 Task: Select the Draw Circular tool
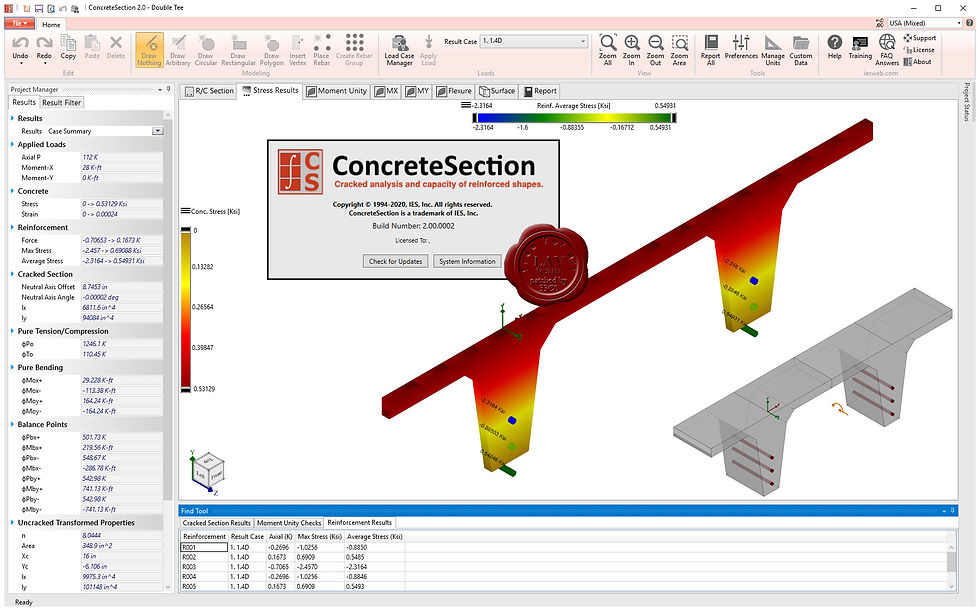(x=206, y=50)
